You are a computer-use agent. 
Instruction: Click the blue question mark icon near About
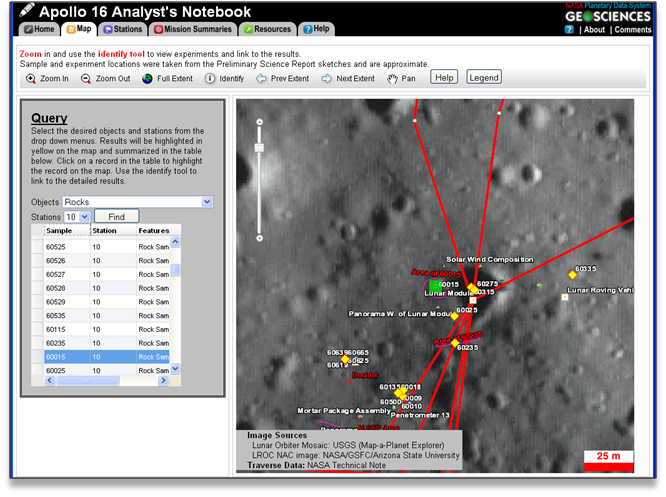click(x=569, y=29)
